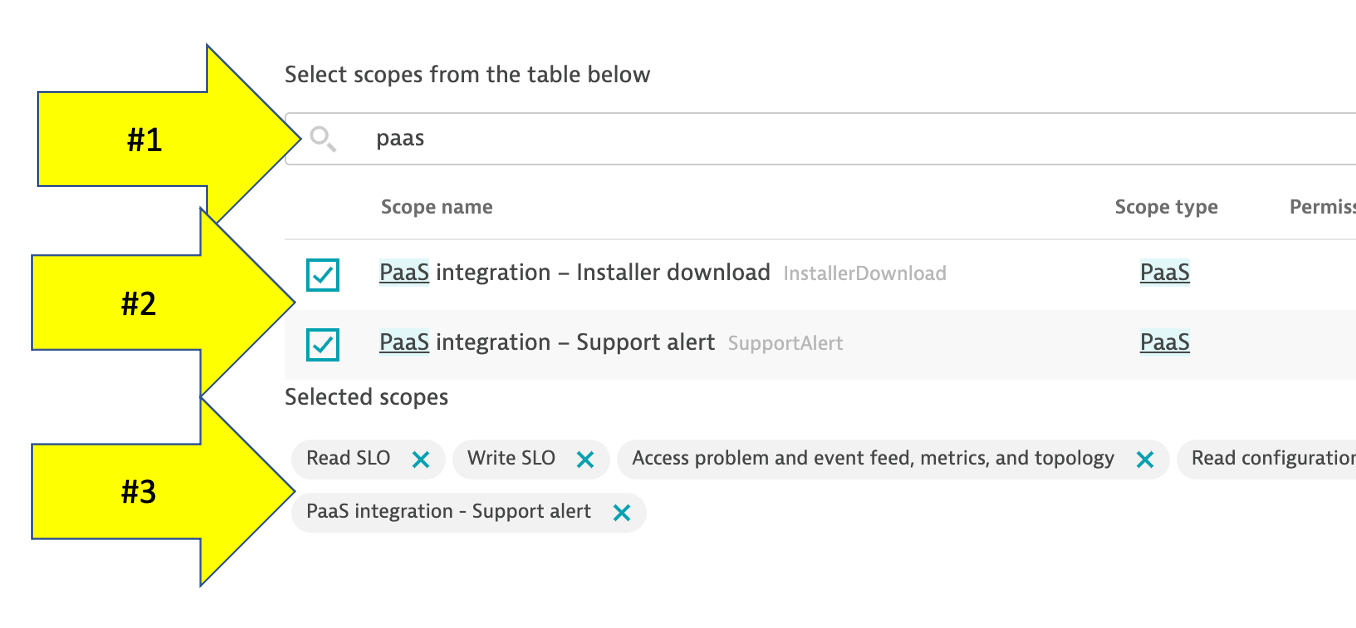This screenshot has height=628, width=1356.
Task: Click the yellow #1 arrow annotation
Action: [x=145, y=139]
